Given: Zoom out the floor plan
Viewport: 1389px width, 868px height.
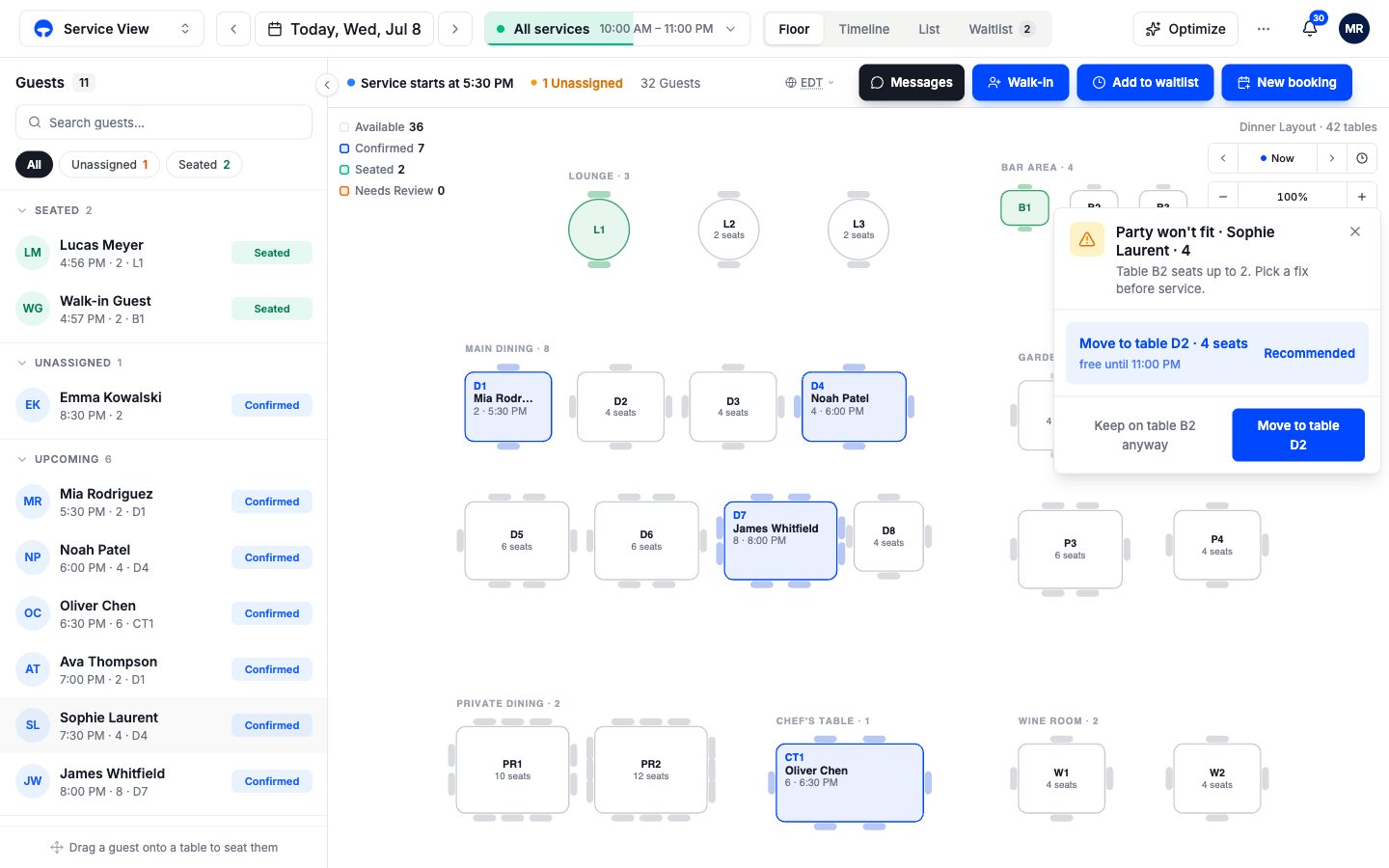Looking at the screenshot, I should (1223, 197).
